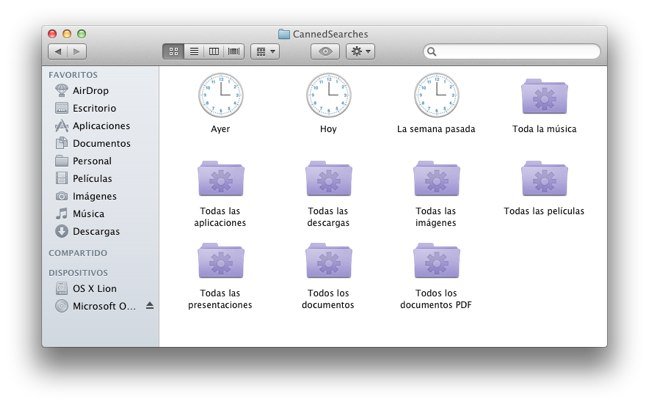Screen dimensions: 649x405
Task: Open Todas las aplicaciones smart folder
Action: [x=220, y=179]
